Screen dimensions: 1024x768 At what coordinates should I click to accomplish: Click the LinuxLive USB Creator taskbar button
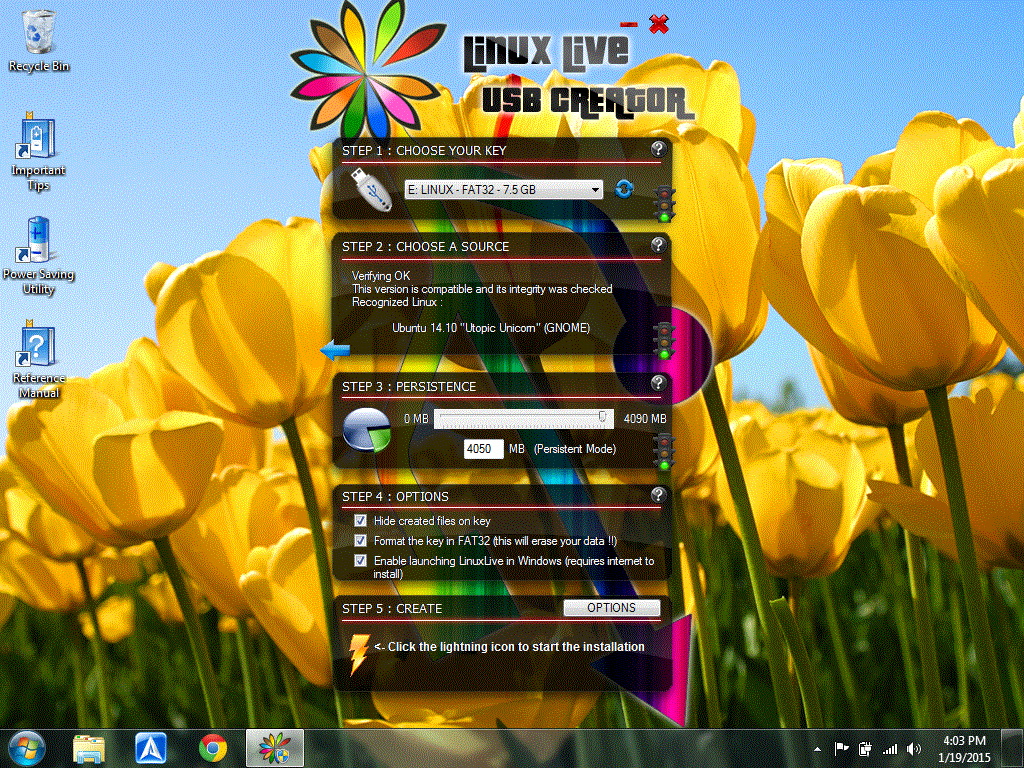coord(275,748)
